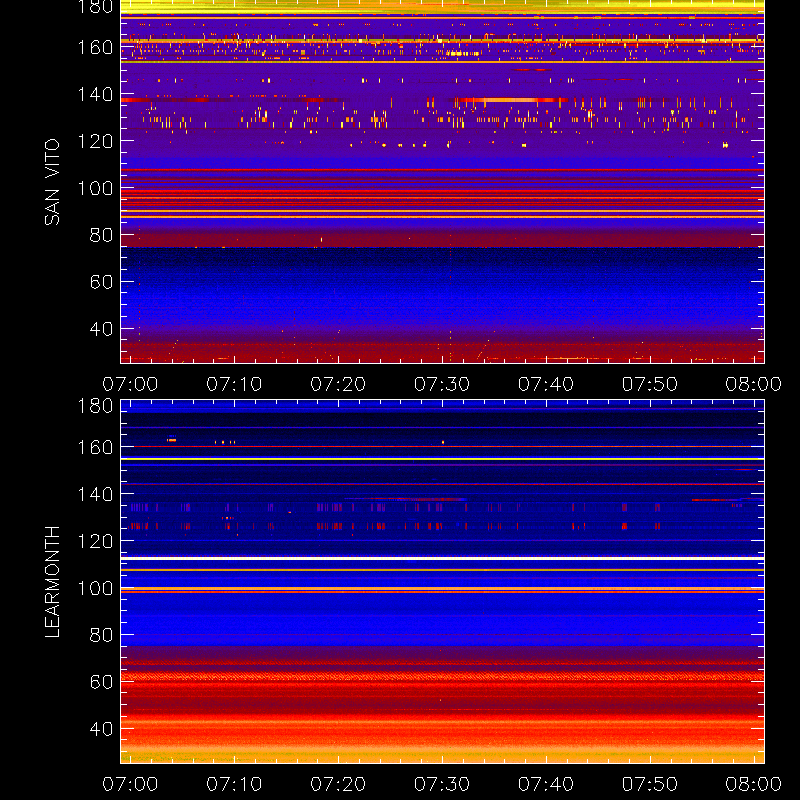Click the LEARMONTH axis label

click(x=52, y=582)
